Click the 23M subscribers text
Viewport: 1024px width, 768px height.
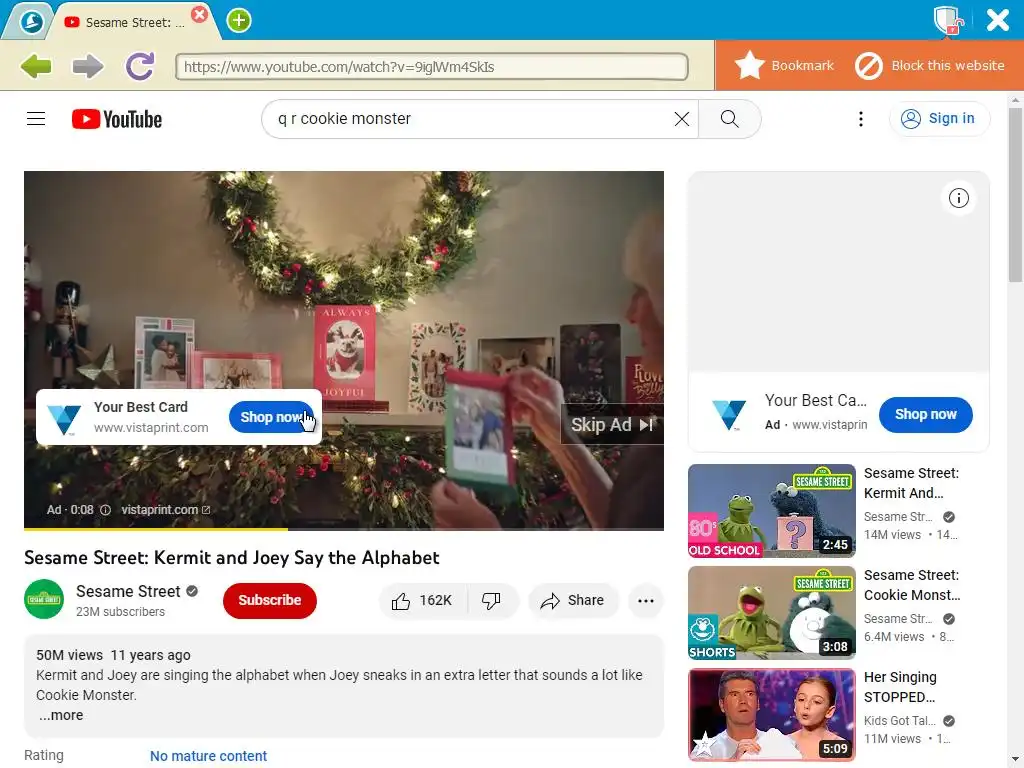coord(120,612)
